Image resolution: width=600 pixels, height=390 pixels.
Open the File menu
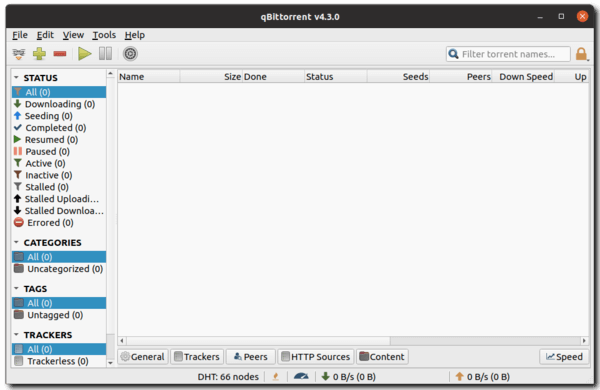pyautogui.click(x=20, y=35)
